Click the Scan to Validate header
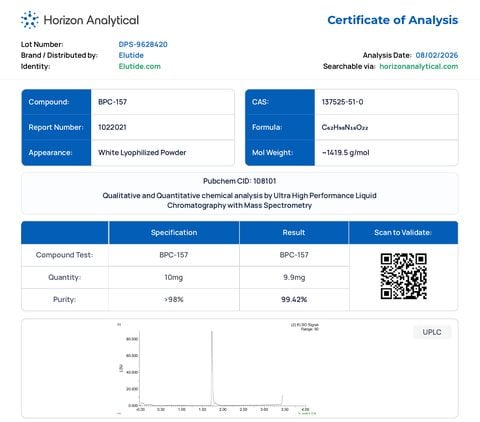This screenshot has height=422, width=480. coord(403,232)
